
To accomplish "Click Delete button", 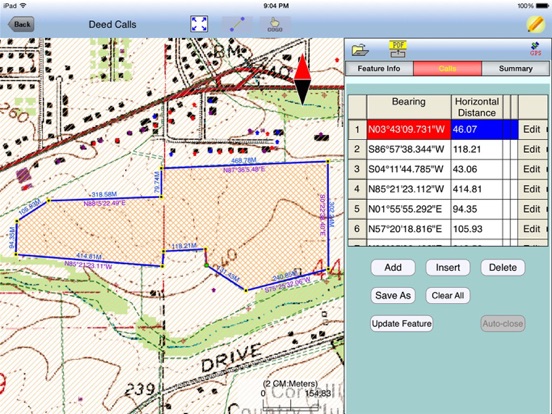I will point(503,268).
